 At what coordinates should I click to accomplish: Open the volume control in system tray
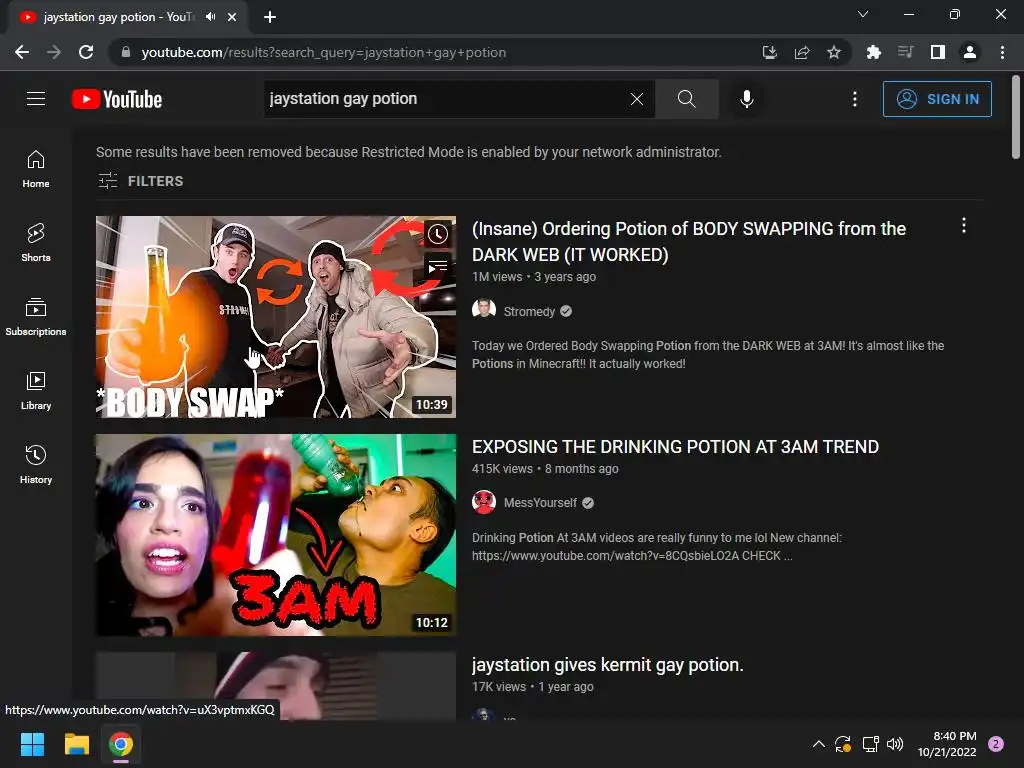click(895, 744)
